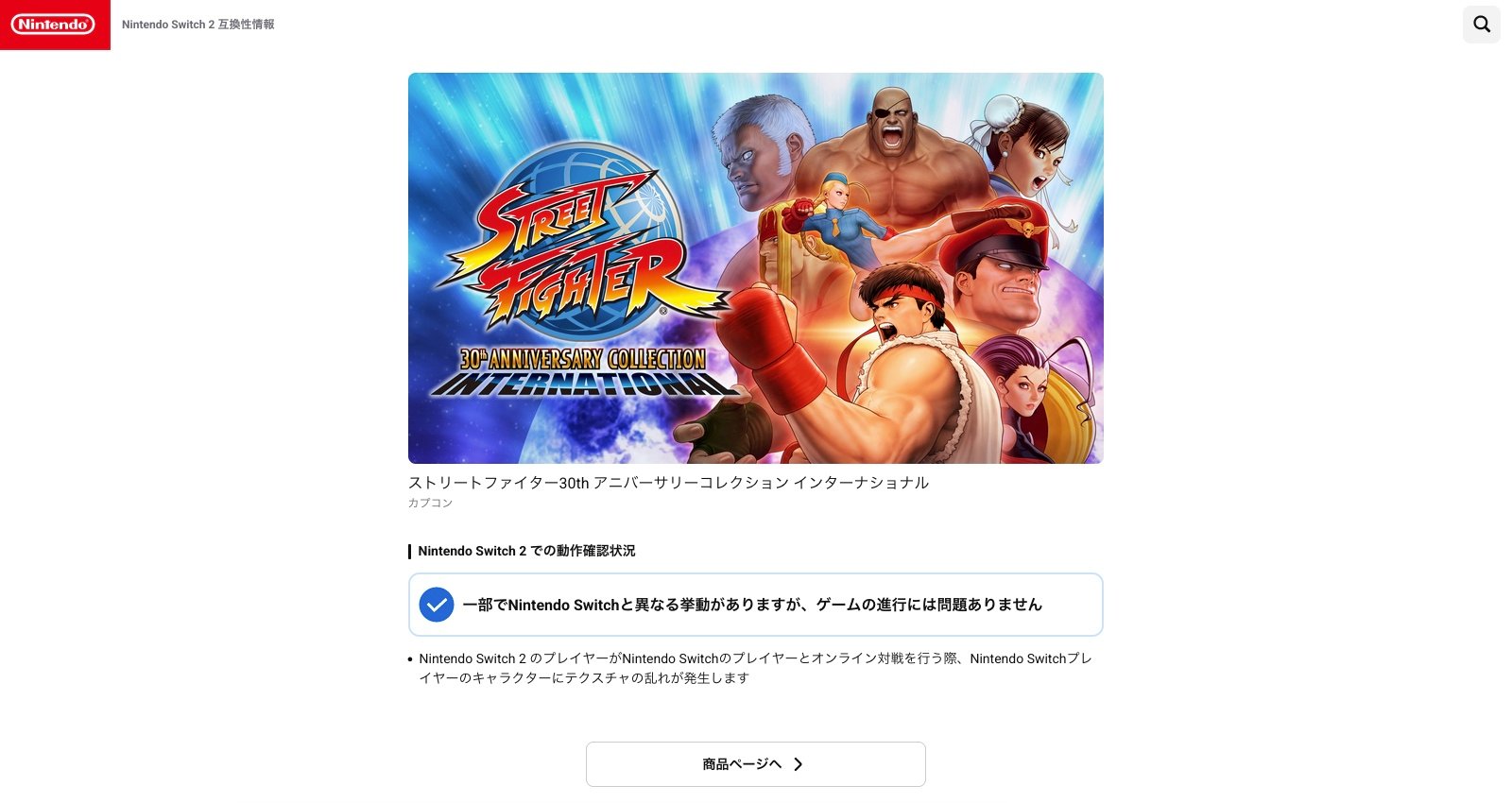The height and width of the screenshot is (803, 1512).
Task: Click the status message about 異なる挙動
Action: 752,605
